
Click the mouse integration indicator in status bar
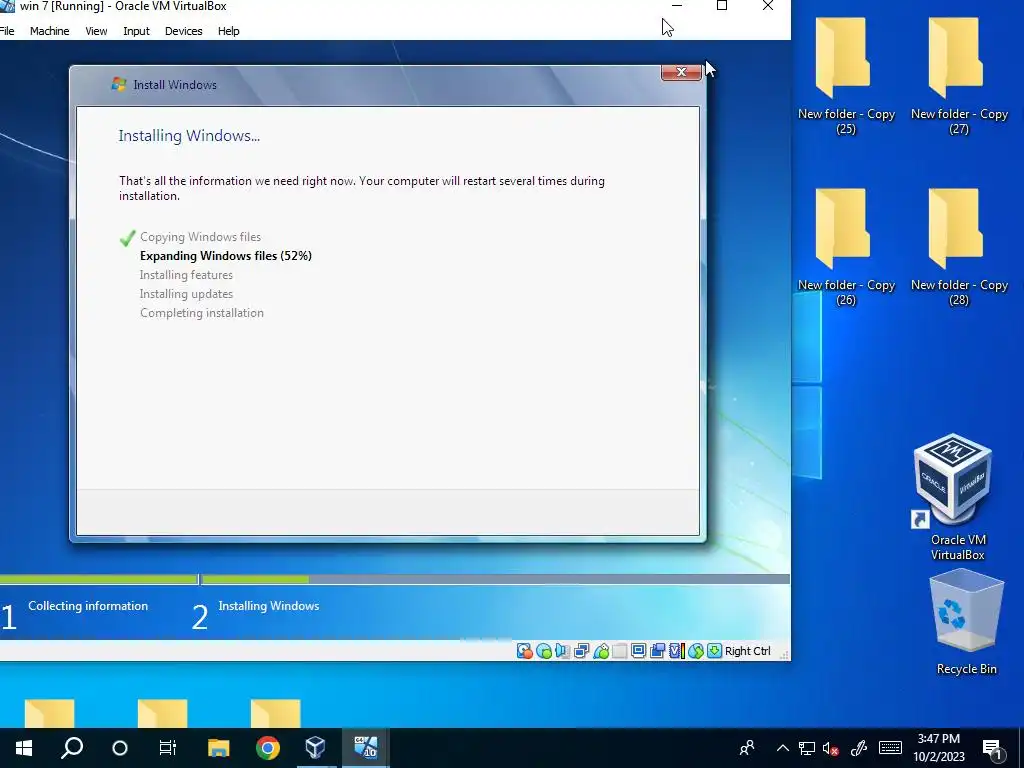tap(696, 651)
